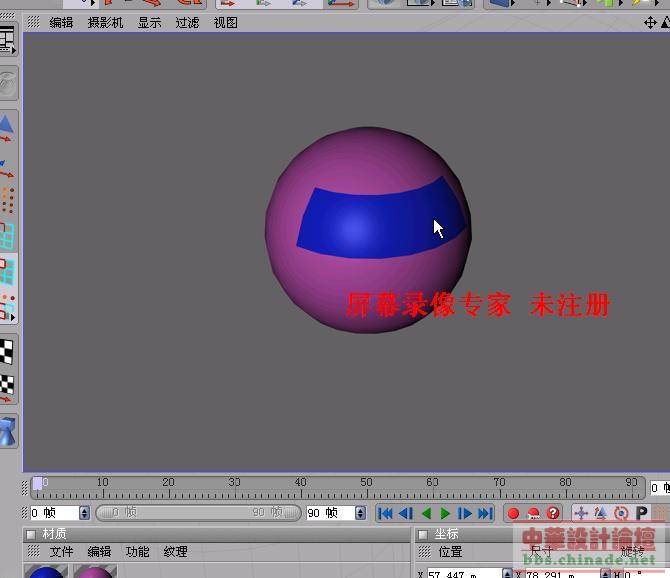Open the 摄影机 viewport menu
670x578 pixels.
[x=105, y=22]
